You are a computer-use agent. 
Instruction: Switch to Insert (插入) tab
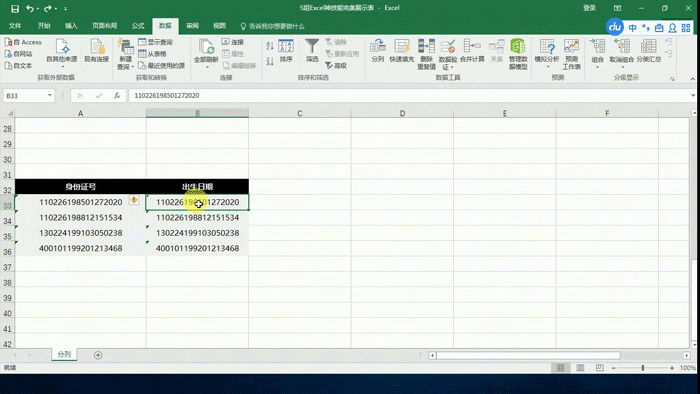[x=71, y=26]
